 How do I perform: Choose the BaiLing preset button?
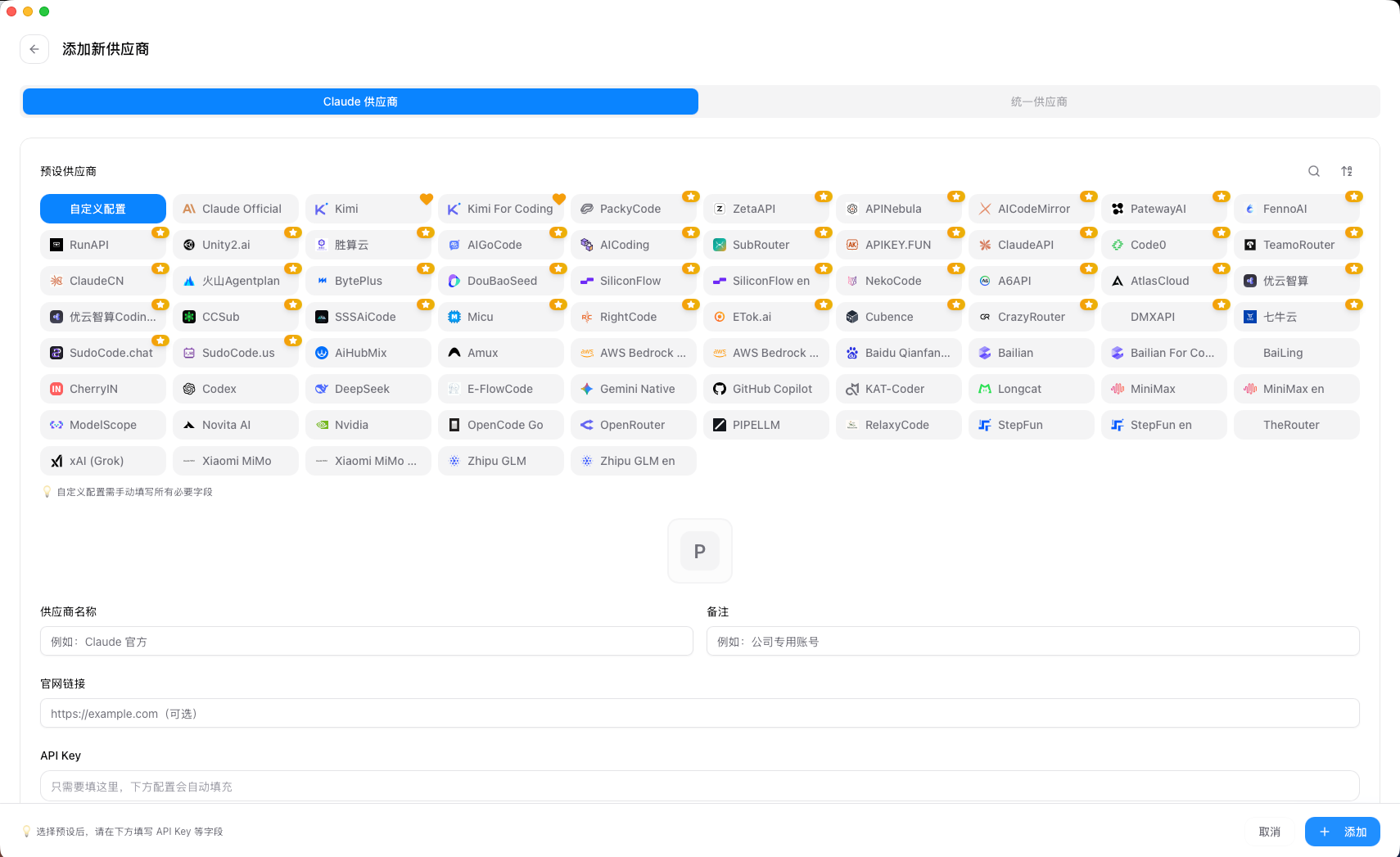coord(1297,353)
